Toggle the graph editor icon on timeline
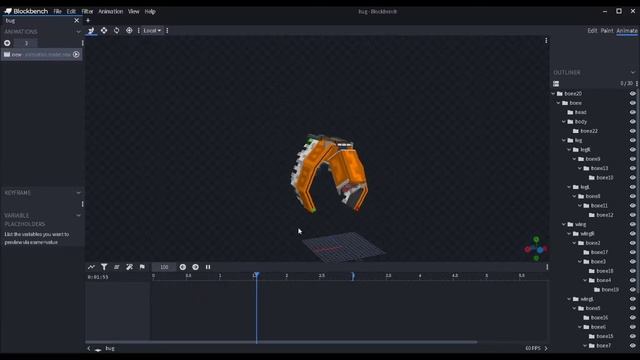This screenshot has width=640, height=360. tap(91, 267)
